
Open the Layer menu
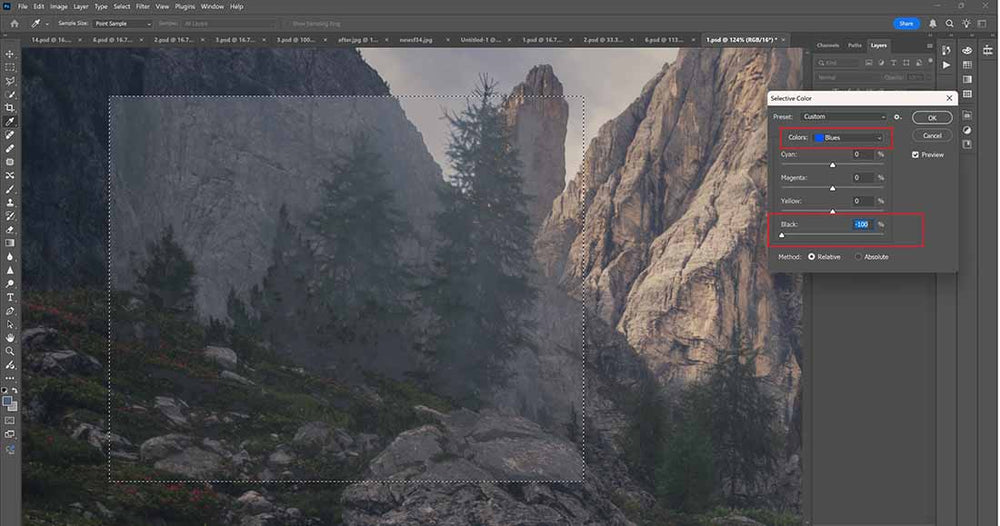click(x=81, y=6)
